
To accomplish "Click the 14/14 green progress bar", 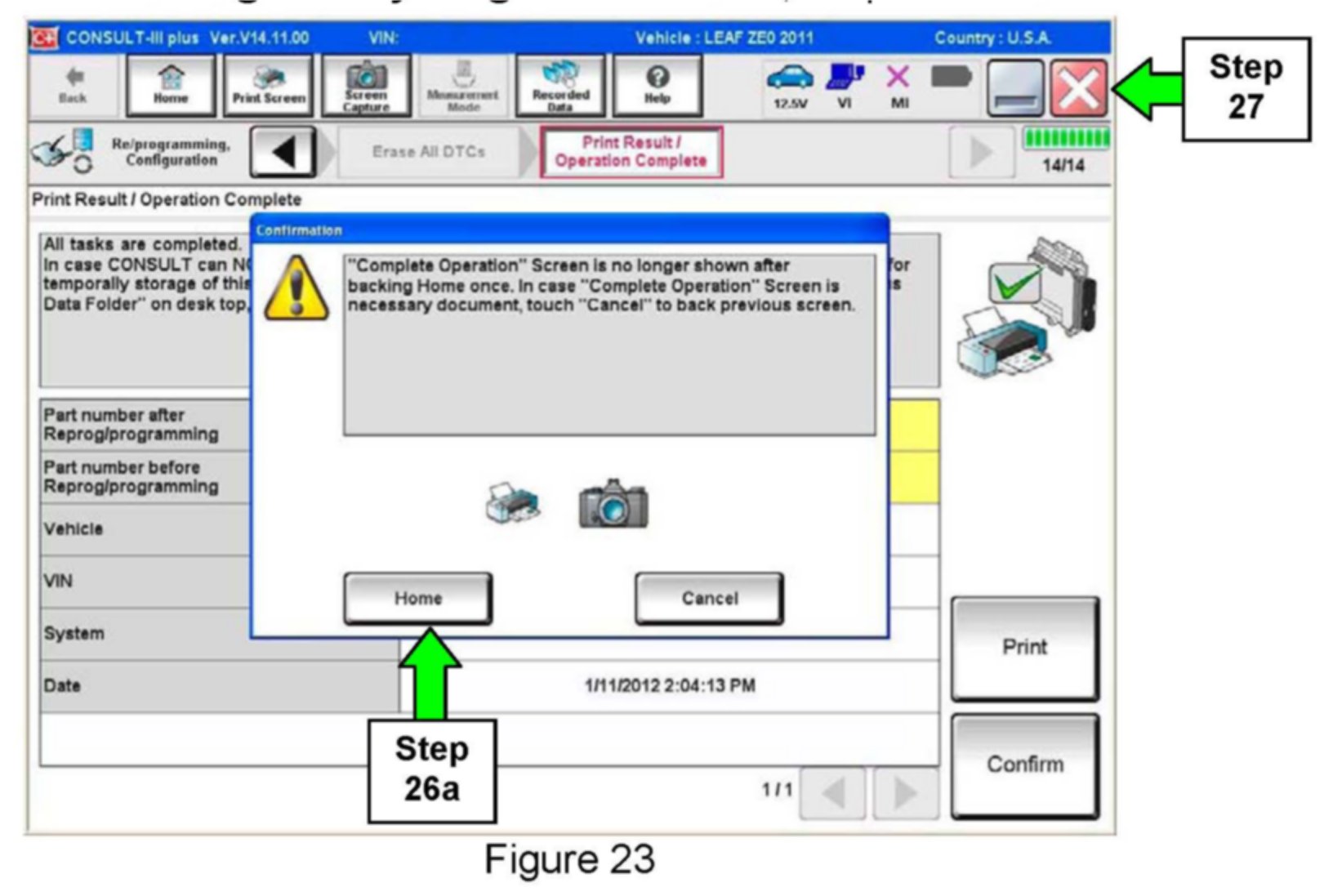I will 1066,138.
